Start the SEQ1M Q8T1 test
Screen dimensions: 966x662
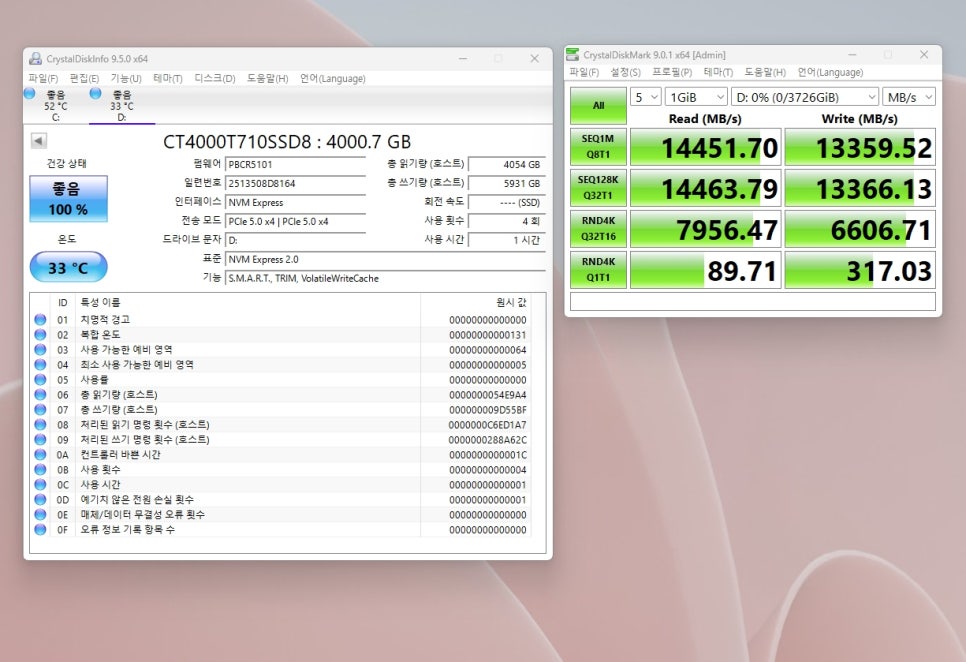pyautogui.click(x=598, y=147)
